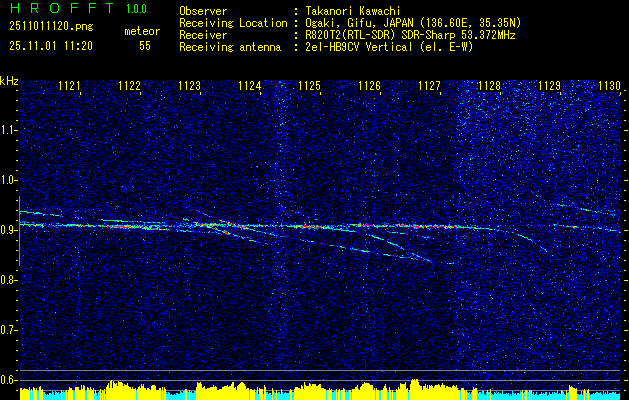This screenshot has height=400, width=629.
Task: Select the filename 2511011120.png
Action: tap(51, 27)
